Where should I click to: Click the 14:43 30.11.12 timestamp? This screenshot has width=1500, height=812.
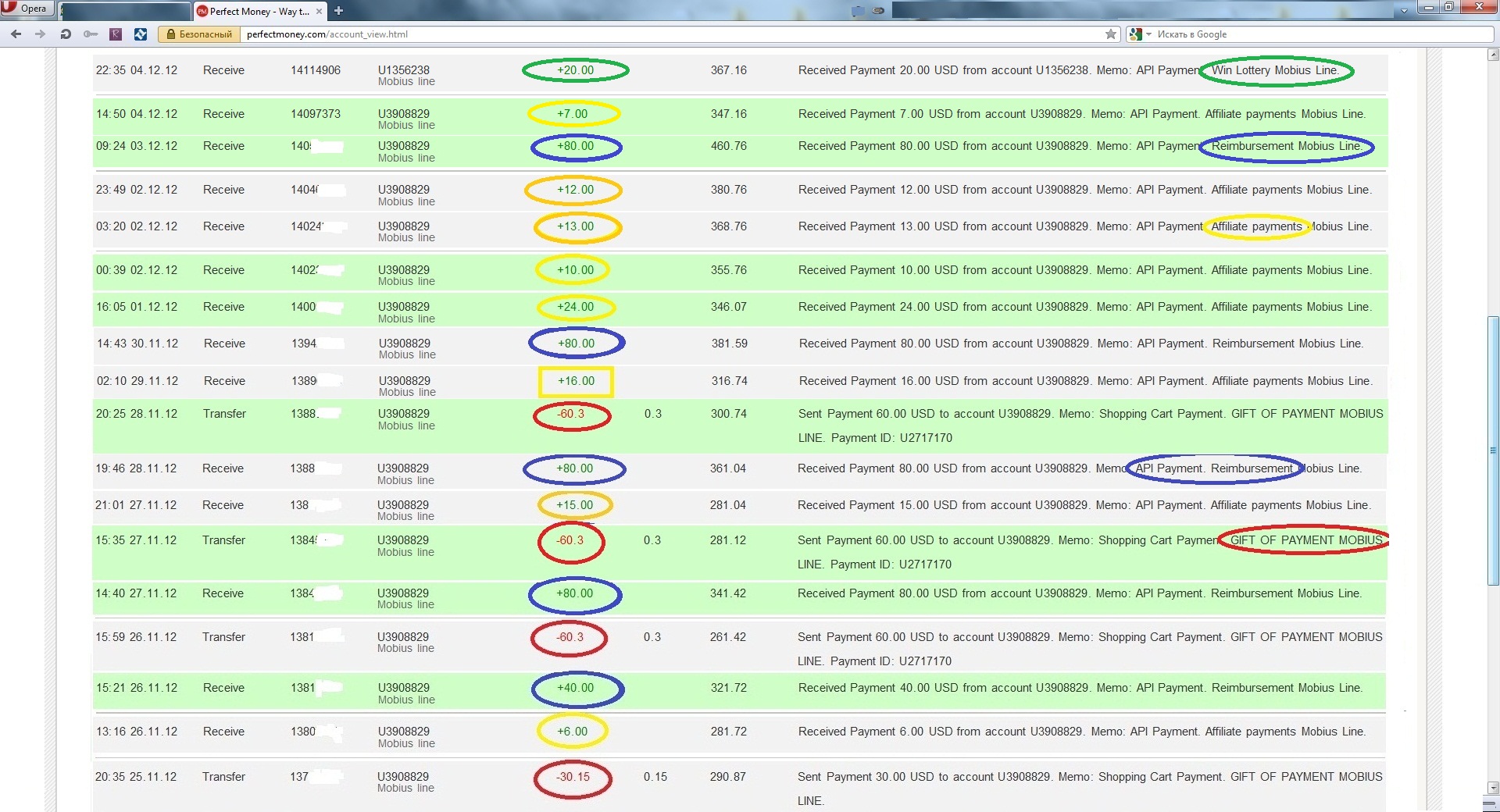137,344
